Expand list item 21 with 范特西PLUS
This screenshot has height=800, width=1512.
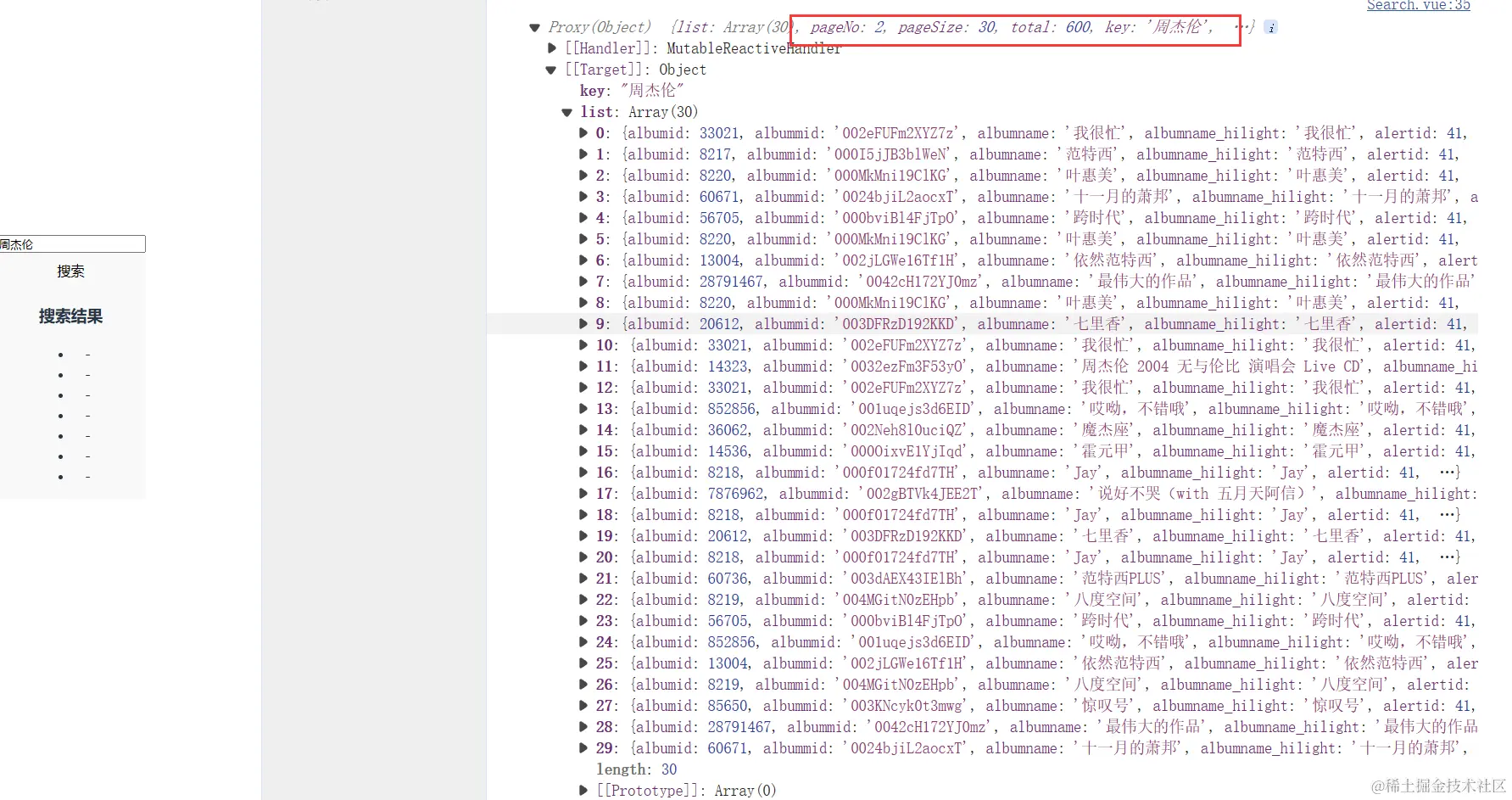click(583, 579)
